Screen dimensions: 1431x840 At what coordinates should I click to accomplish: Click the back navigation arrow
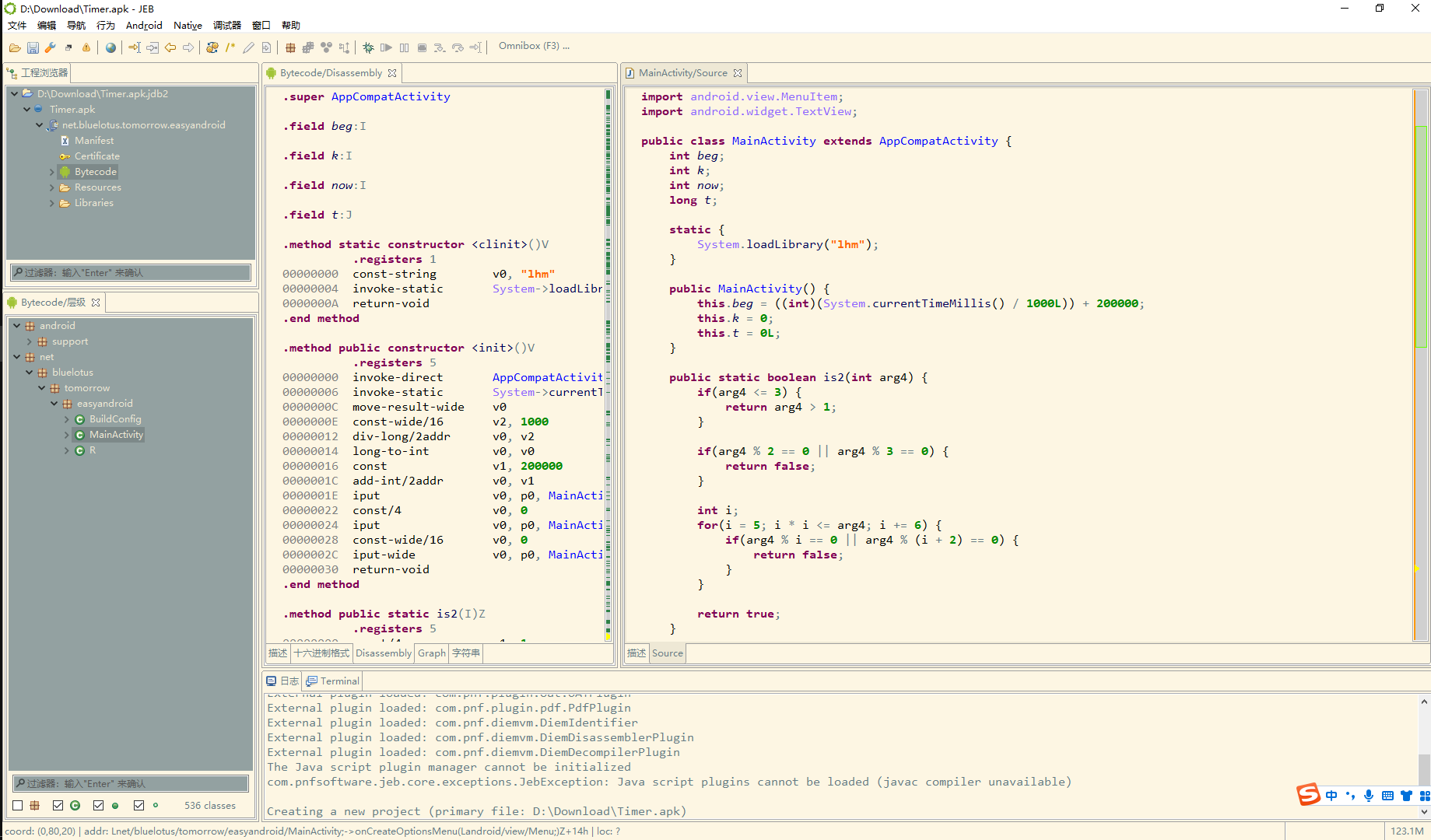pyautogui.click(x=170, y=47)
